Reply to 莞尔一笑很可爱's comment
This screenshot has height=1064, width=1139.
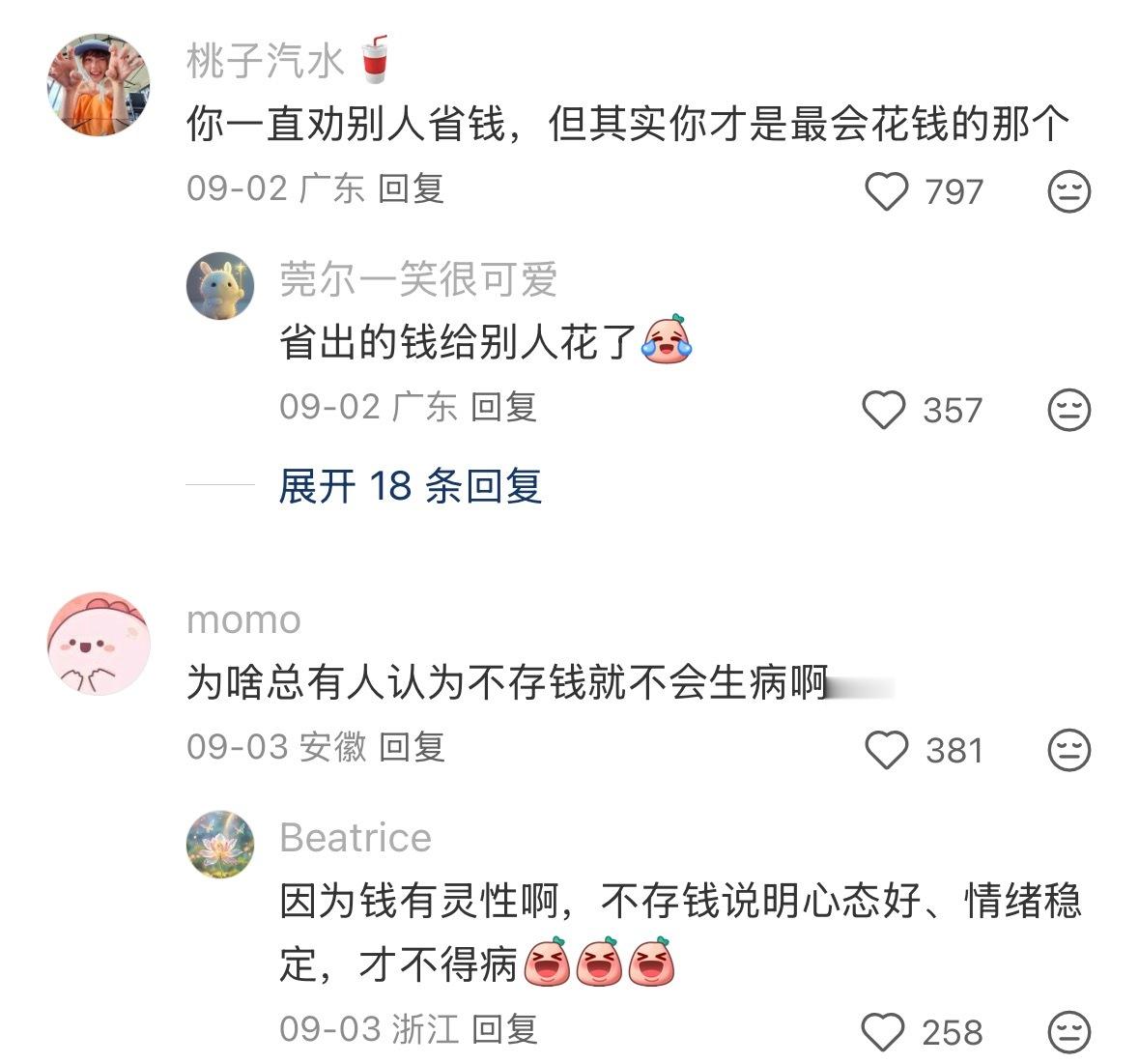[504, 407]
